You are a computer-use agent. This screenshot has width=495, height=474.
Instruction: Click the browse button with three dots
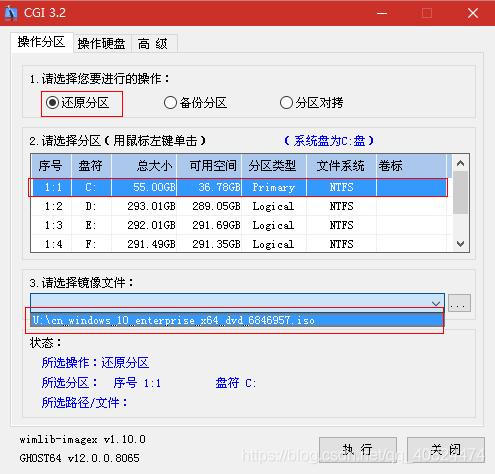point(459,303)
